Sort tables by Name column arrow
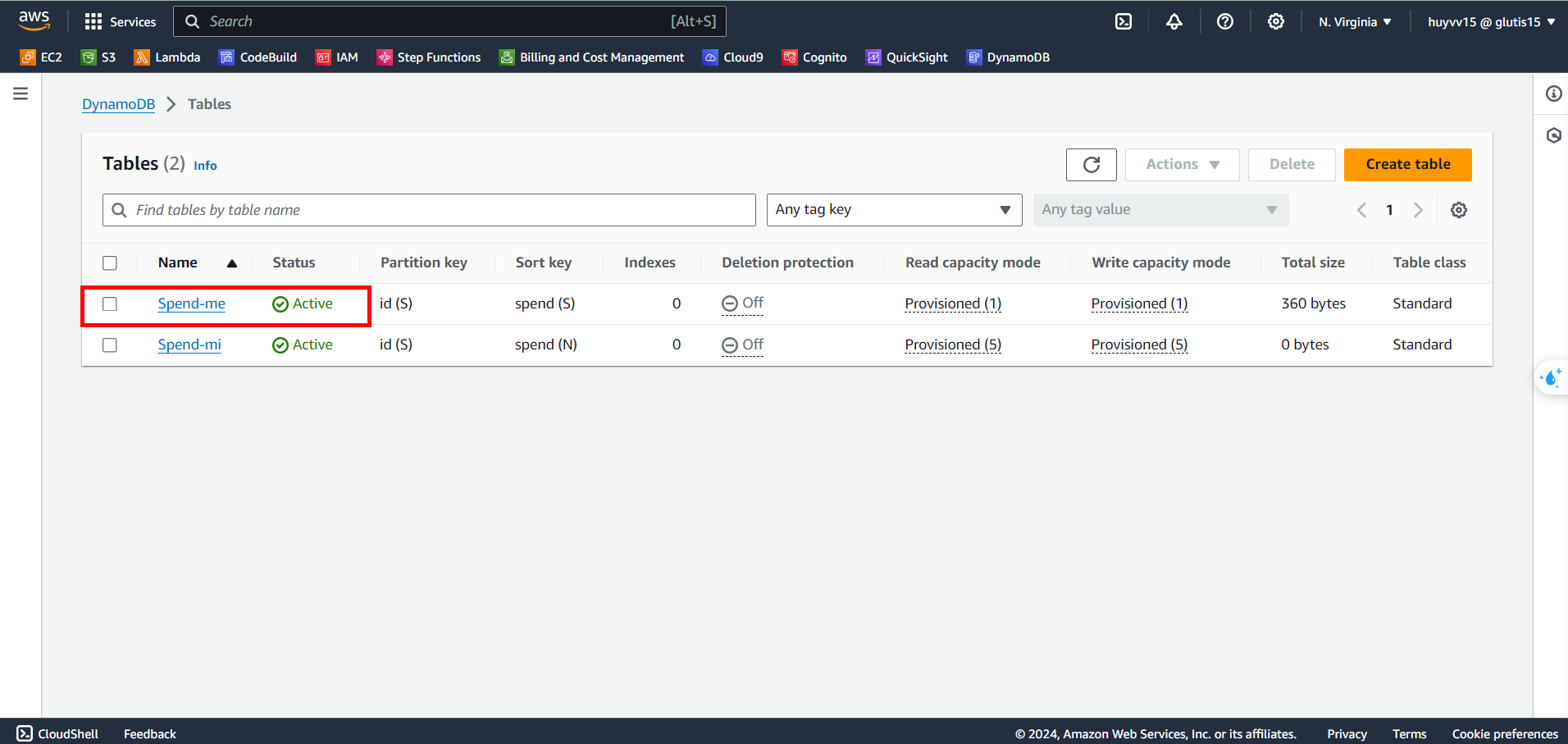Image resolution: width=1568 pixels, height=744 pixels. click(232, 263)
